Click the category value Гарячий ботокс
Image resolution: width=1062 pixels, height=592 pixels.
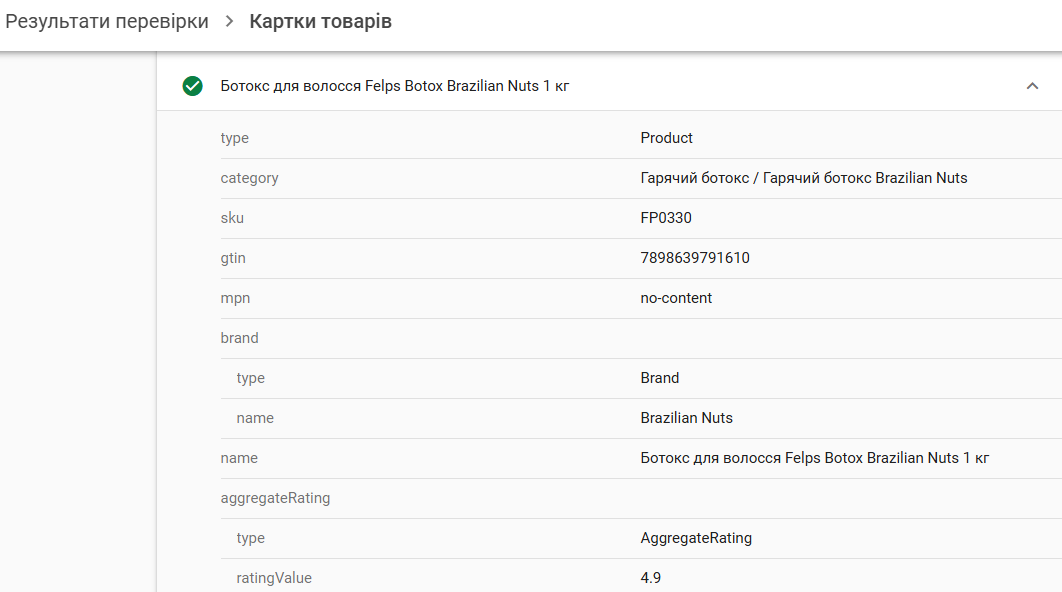[x=805, y=178]
